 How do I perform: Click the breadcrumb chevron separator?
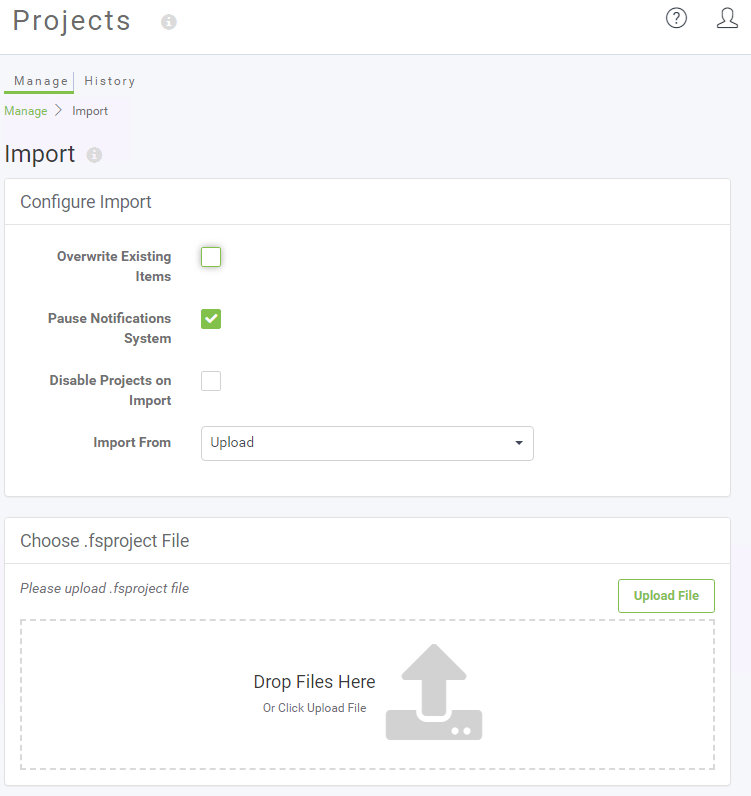[x=58, y=110]
